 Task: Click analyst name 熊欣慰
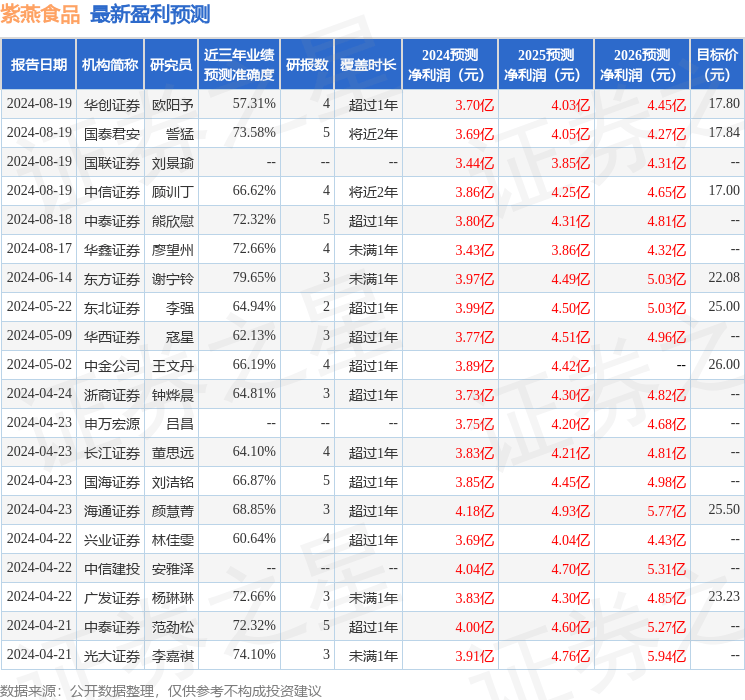(x=172, y=221)
